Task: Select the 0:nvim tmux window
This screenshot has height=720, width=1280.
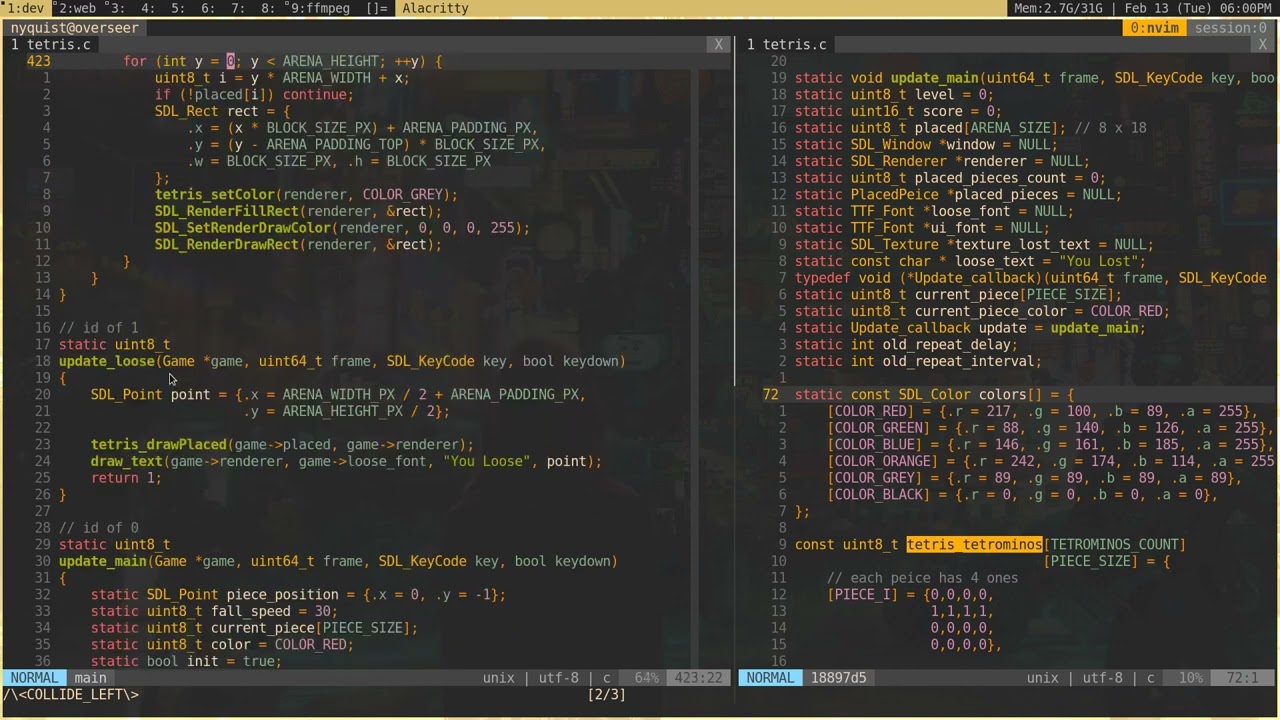Action: 1155,28
